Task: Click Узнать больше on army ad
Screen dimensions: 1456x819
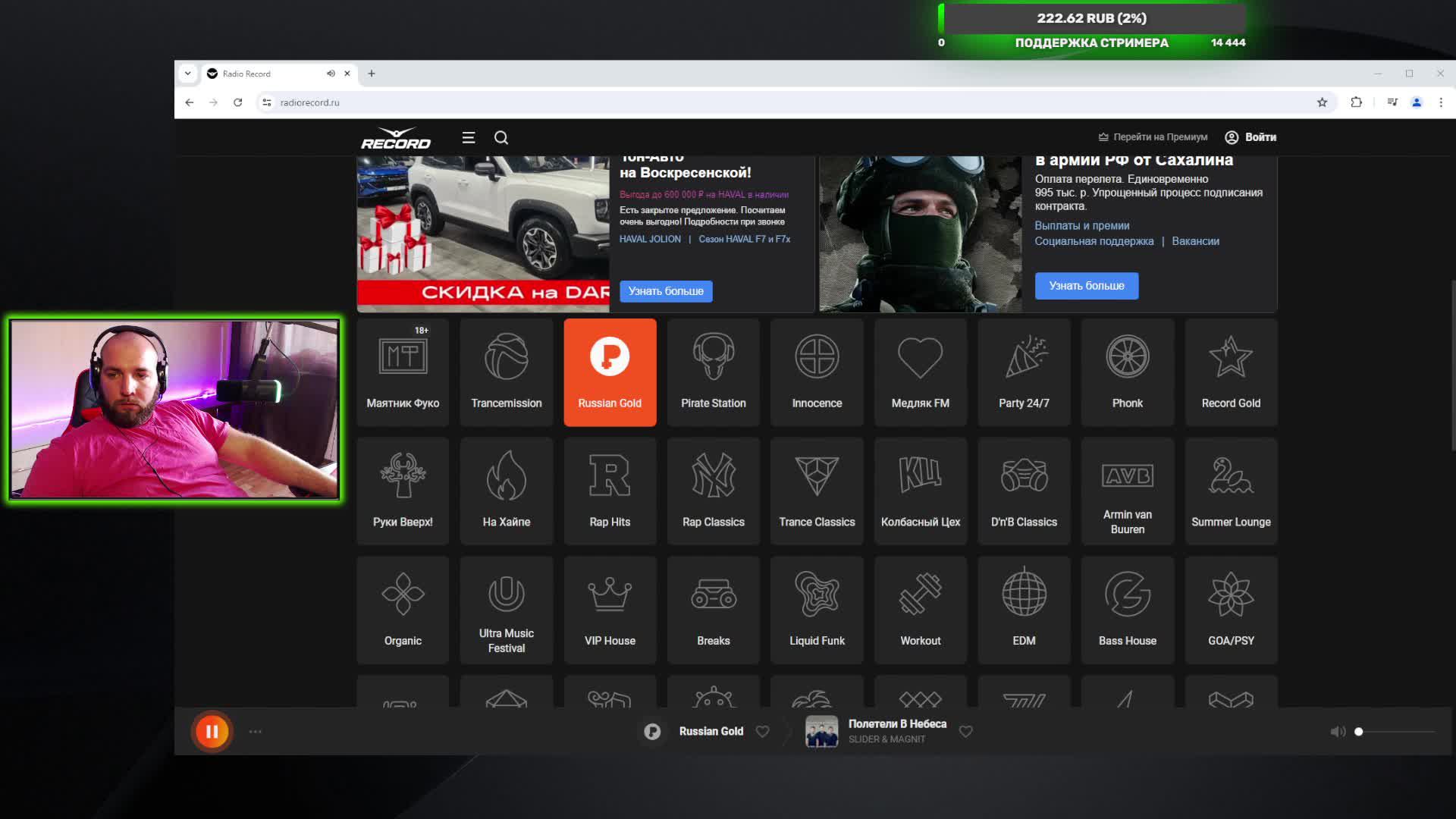Action: coord(1087,286)
